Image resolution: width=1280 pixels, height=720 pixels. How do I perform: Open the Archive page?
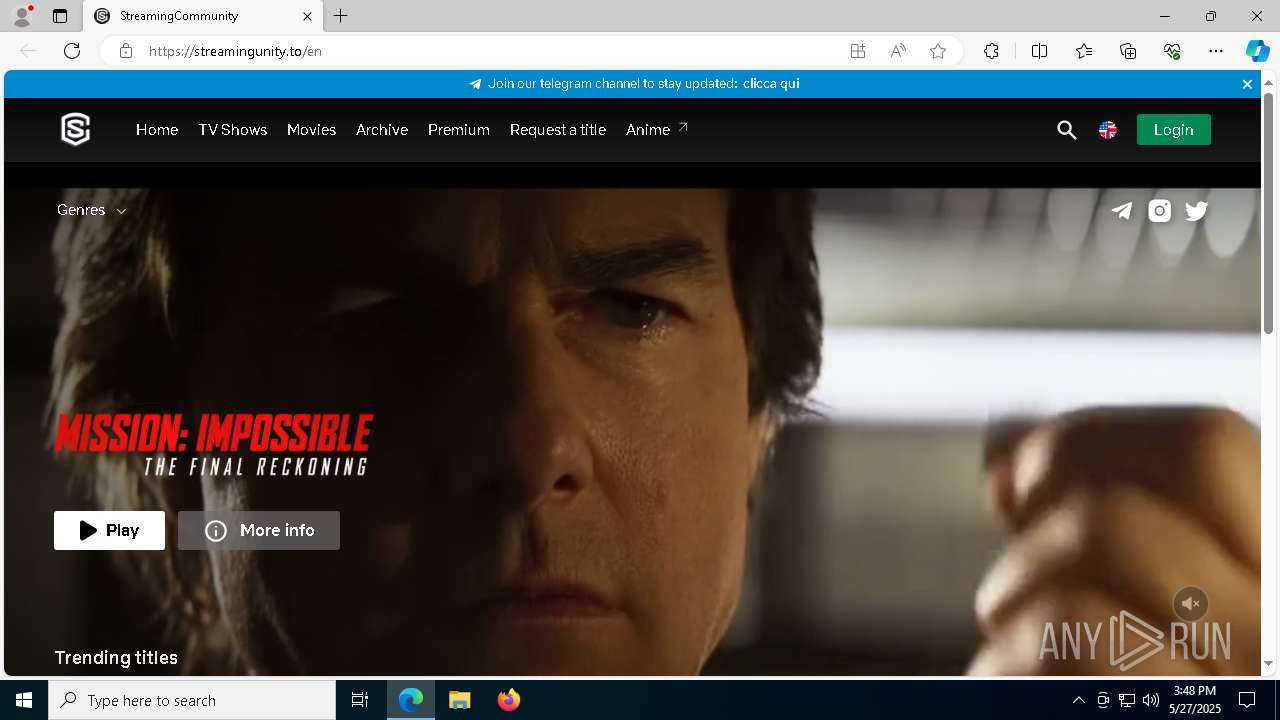(x=382, y=130)
